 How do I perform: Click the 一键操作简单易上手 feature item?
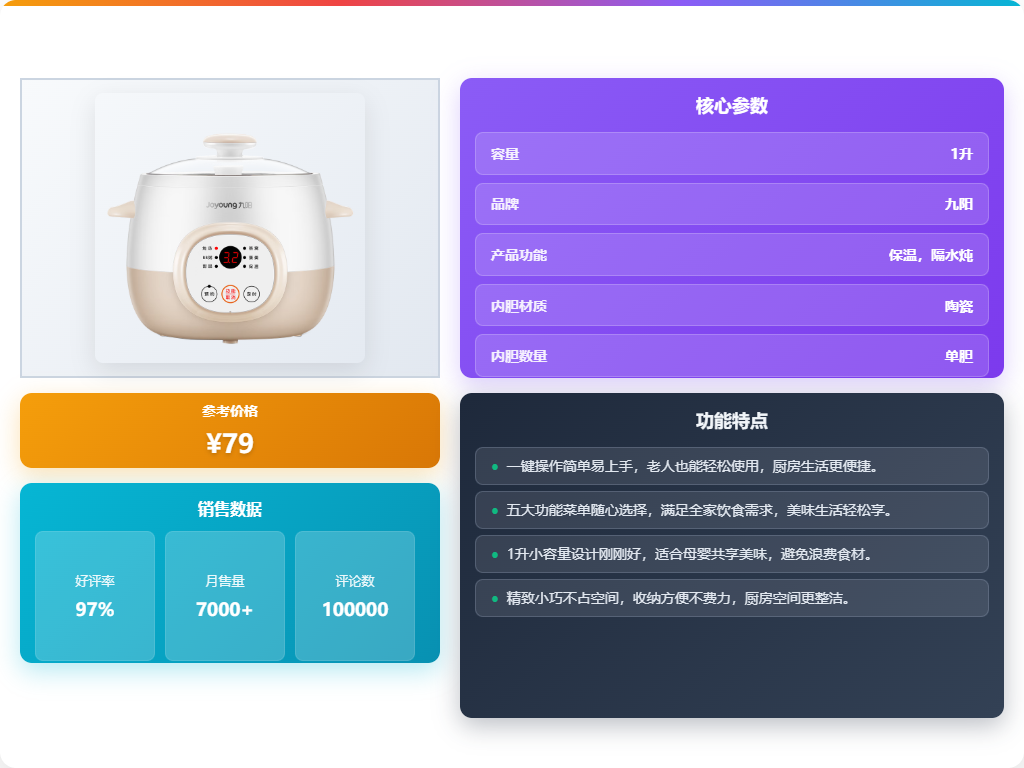pos(731,466)
